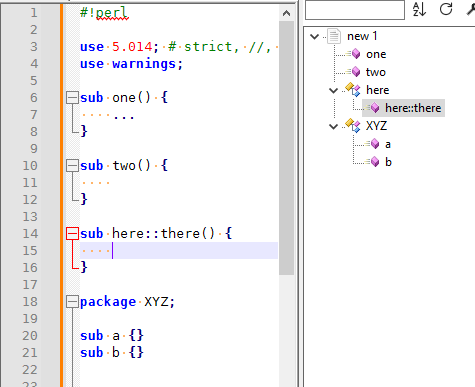Click the editor vertical scrollbar thumb
Viewport: 475px width, 387px height.
[x=286, y=148]
